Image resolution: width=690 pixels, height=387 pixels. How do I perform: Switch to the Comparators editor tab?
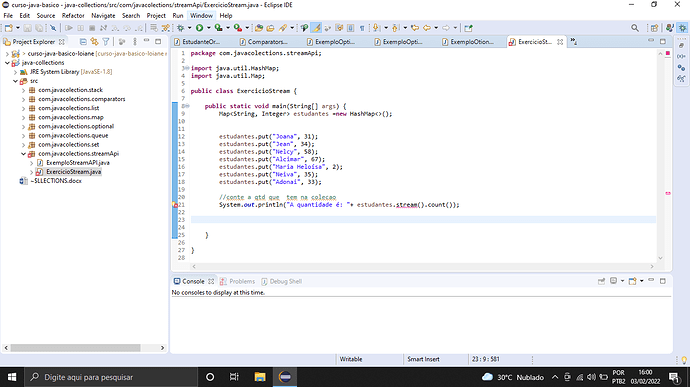[x=263, y=42]
